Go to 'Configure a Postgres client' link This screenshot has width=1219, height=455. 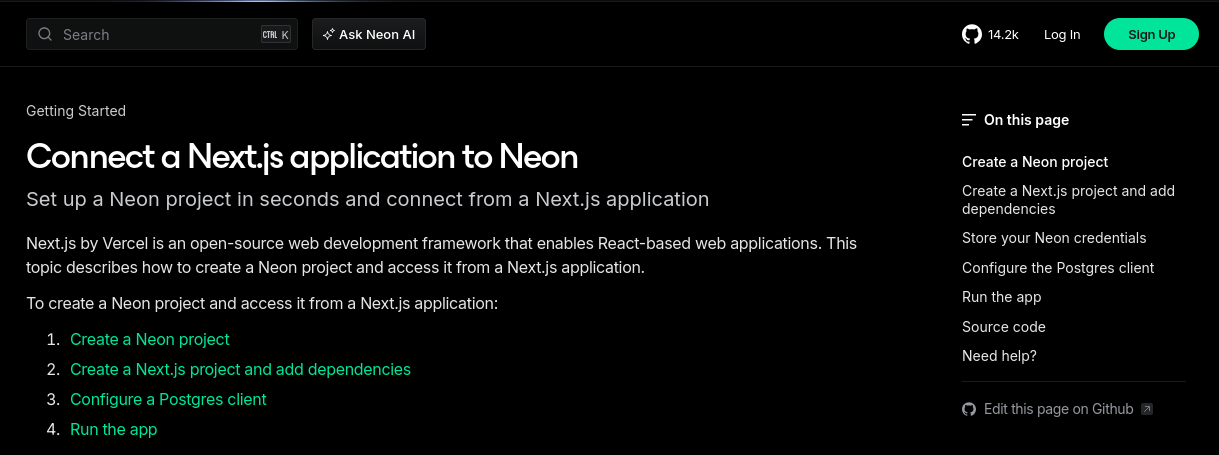tap(168, 399)
